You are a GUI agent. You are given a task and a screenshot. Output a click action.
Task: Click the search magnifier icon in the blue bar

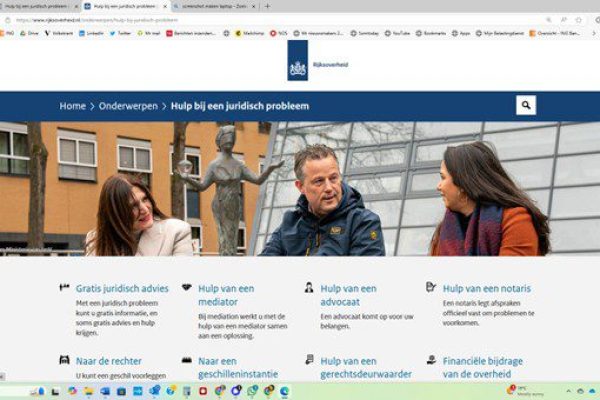coord(525,105)
